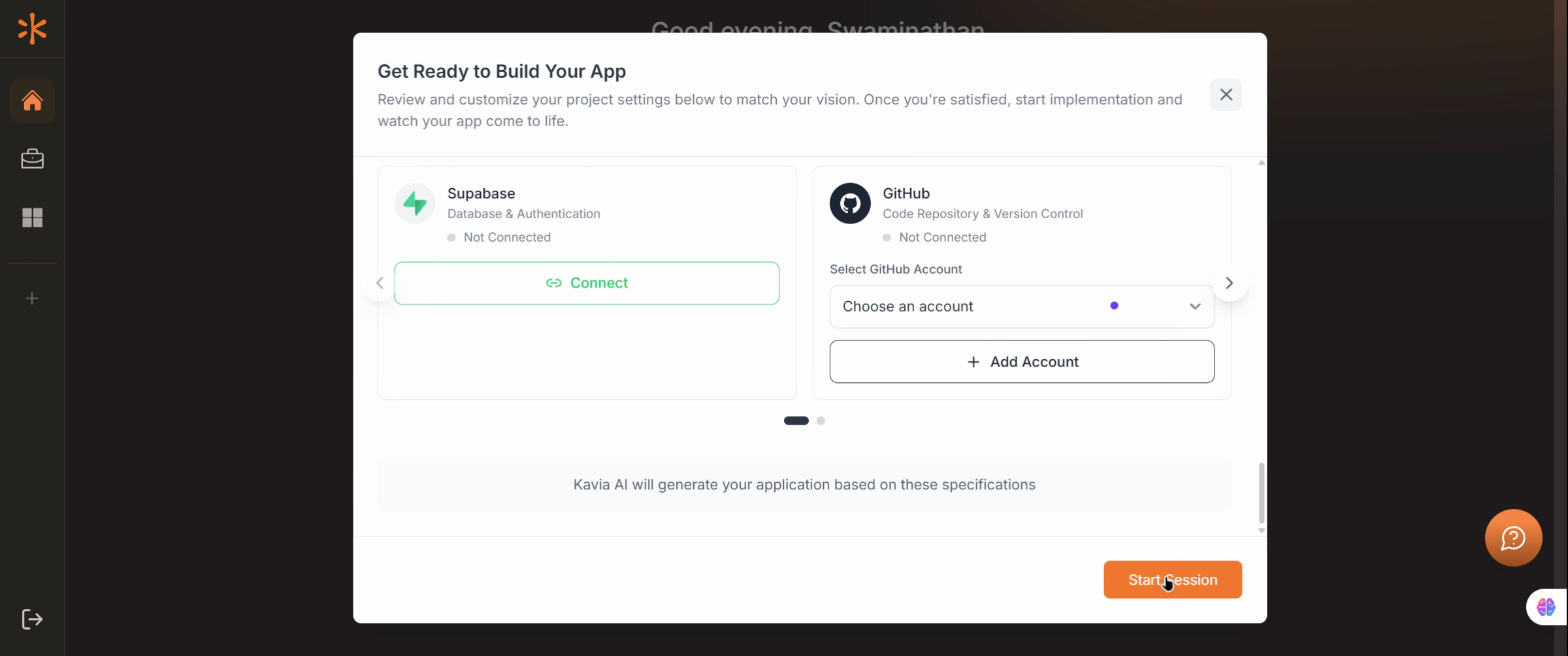Close the Get Ready dialog

pyautogui.click(x=1225, y=95)
